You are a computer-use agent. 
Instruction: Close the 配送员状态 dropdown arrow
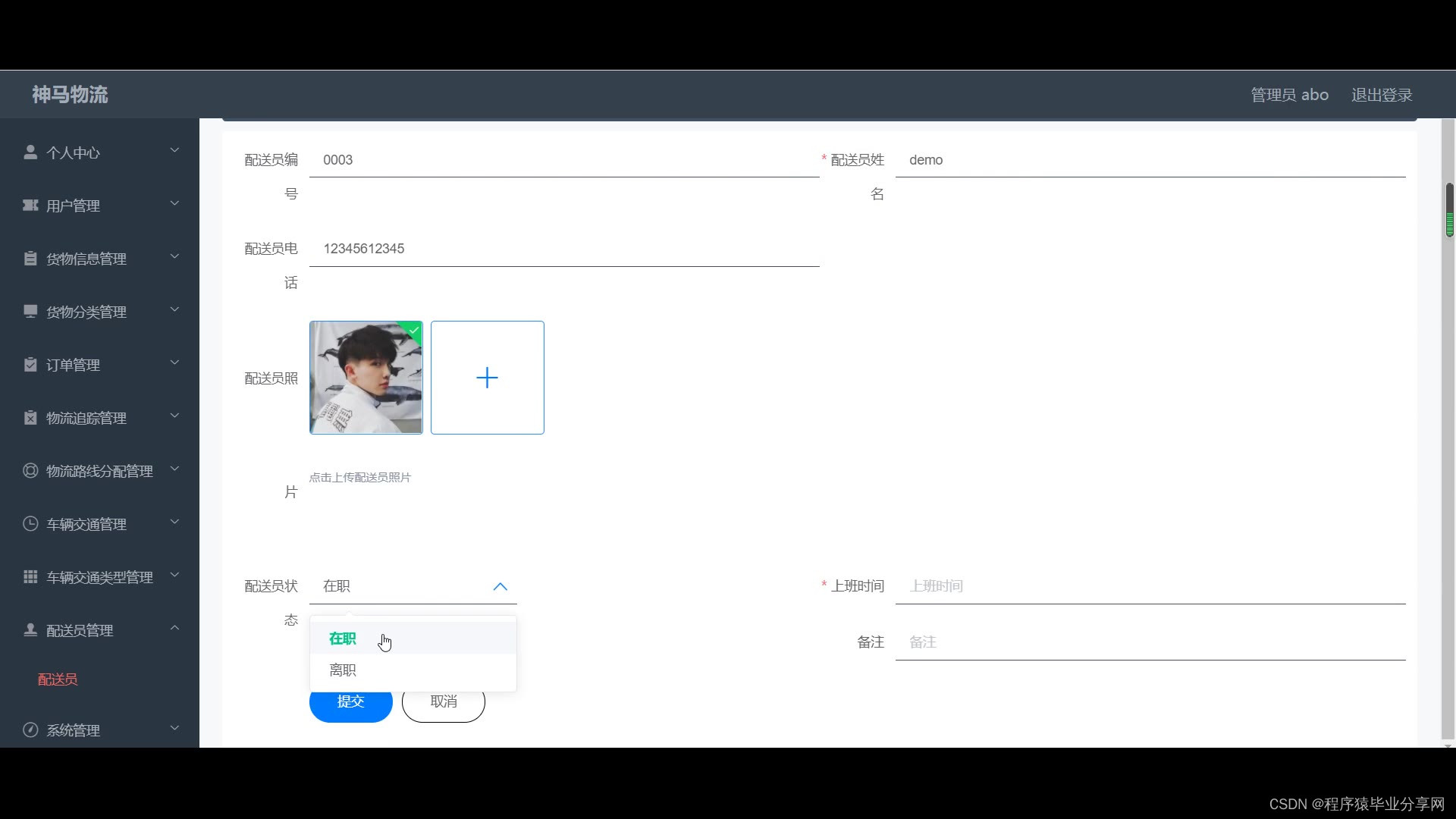tap(500, 586)
